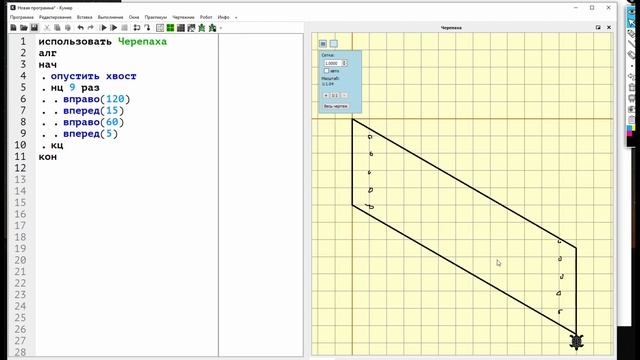Save the current program
The height and width of the screenshot is (360, 640).
[x=34, y=28]
